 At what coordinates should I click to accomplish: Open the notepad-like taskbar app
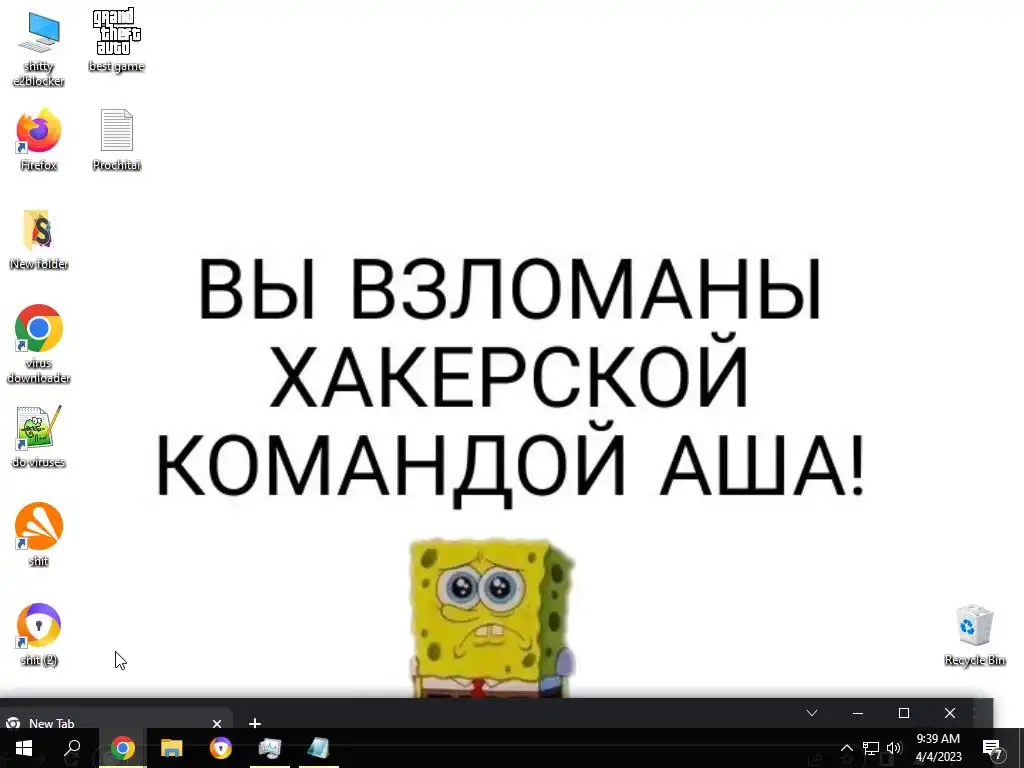[x=319, y=748]
